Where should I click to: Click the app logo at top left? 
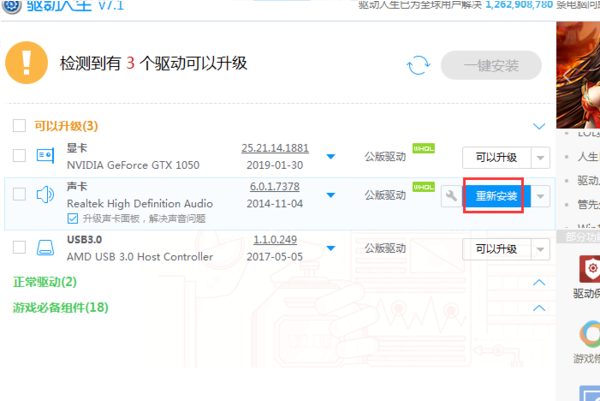tap(12, 6)
